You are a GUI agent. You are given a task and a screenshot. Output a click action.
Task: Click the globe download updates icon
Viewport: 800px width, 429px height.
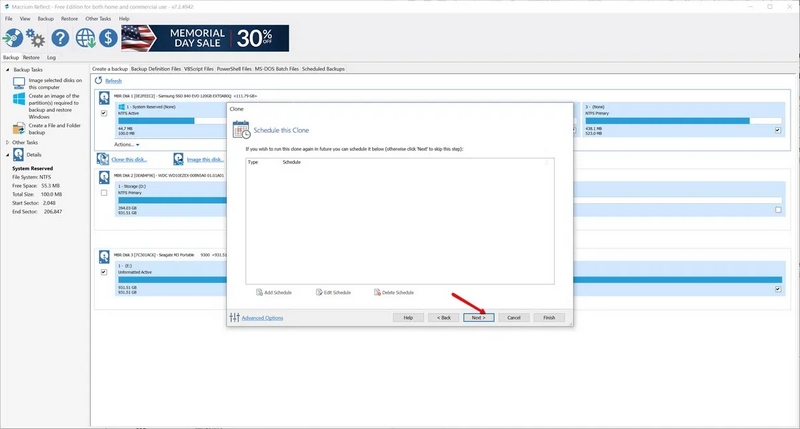(x=85, y=38)
